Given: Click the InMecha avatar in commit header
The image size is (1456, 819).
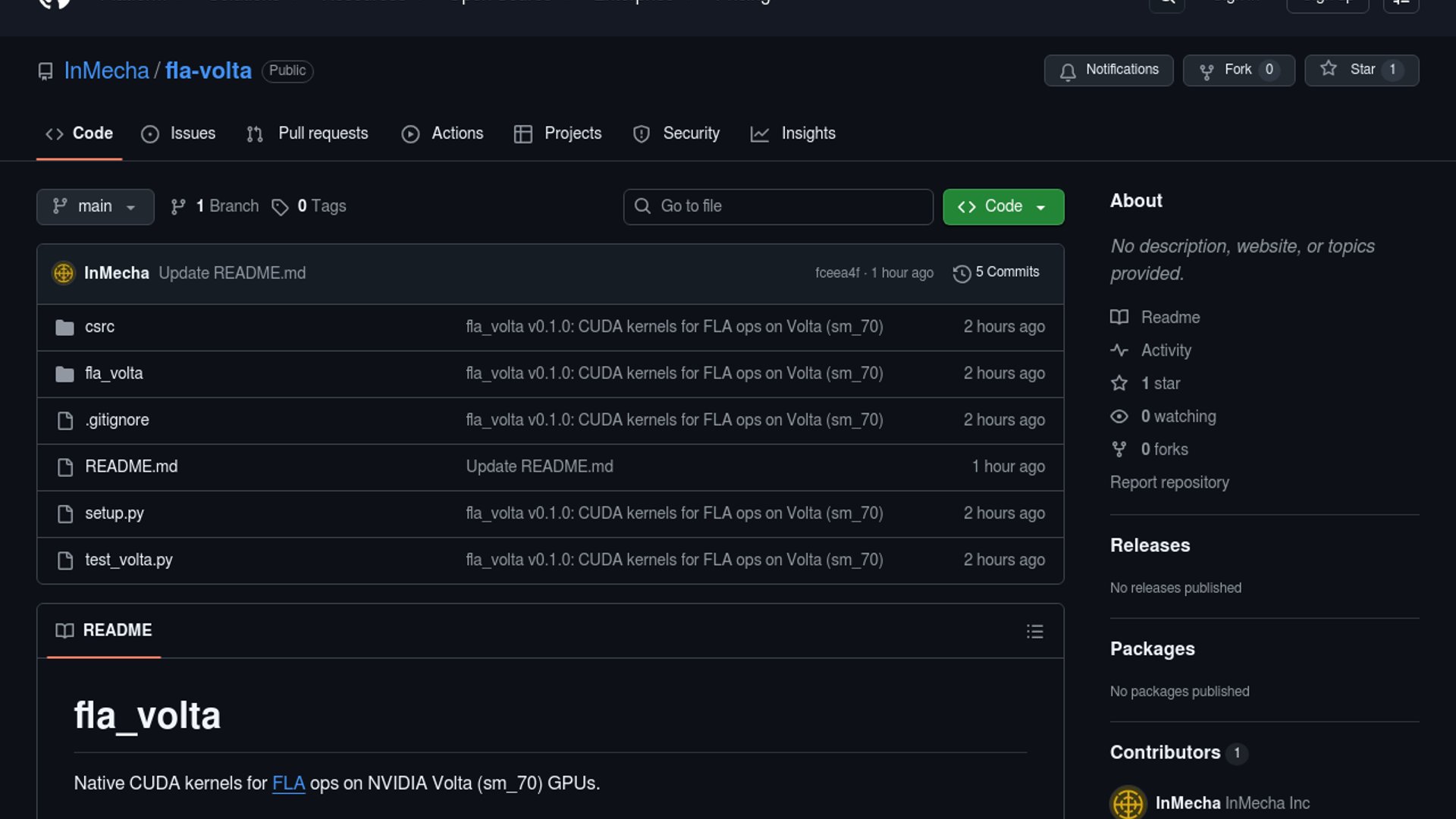Looking at the screenshot, I should [x=64, y=273].
